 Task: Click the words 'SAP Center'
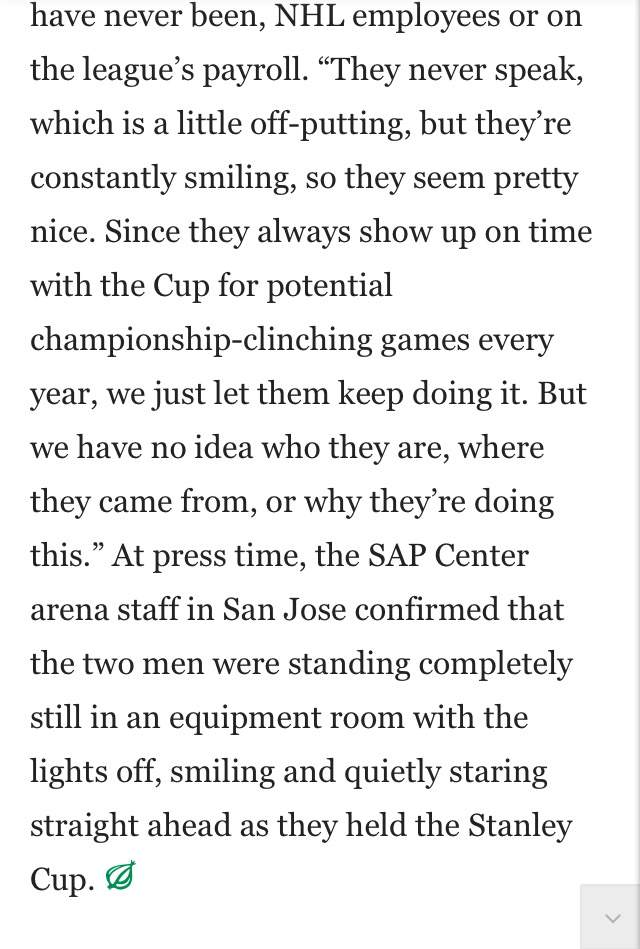click(448, 556)
